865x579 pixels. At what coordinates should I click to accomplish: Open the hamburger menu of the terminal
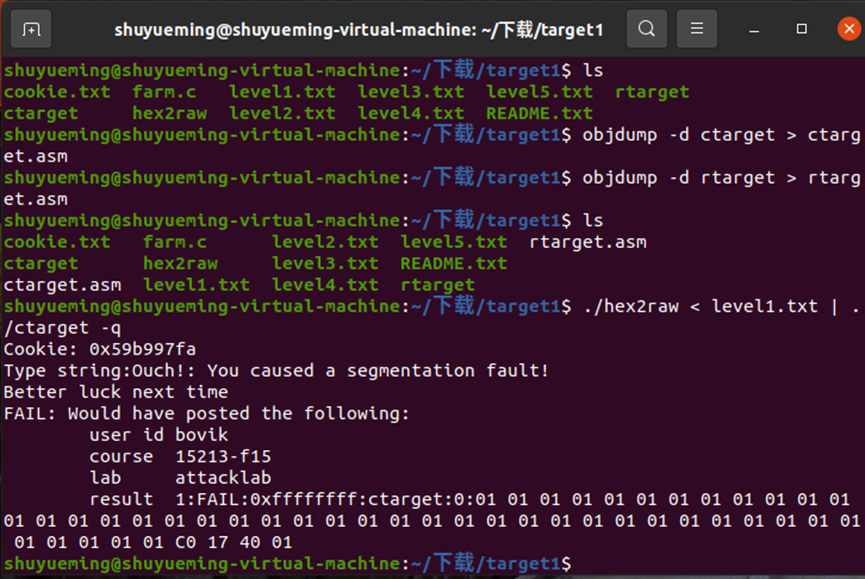[x=696, y=29]
